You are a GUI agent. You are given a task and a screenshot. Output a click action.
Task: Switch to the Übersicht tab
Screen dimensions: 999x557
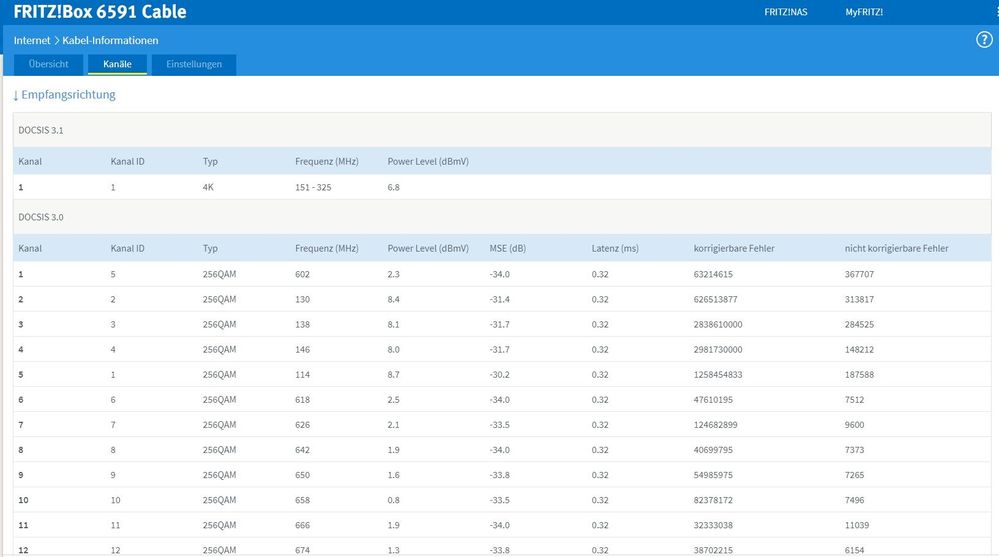pyautogui.click(x=48, y=64)
